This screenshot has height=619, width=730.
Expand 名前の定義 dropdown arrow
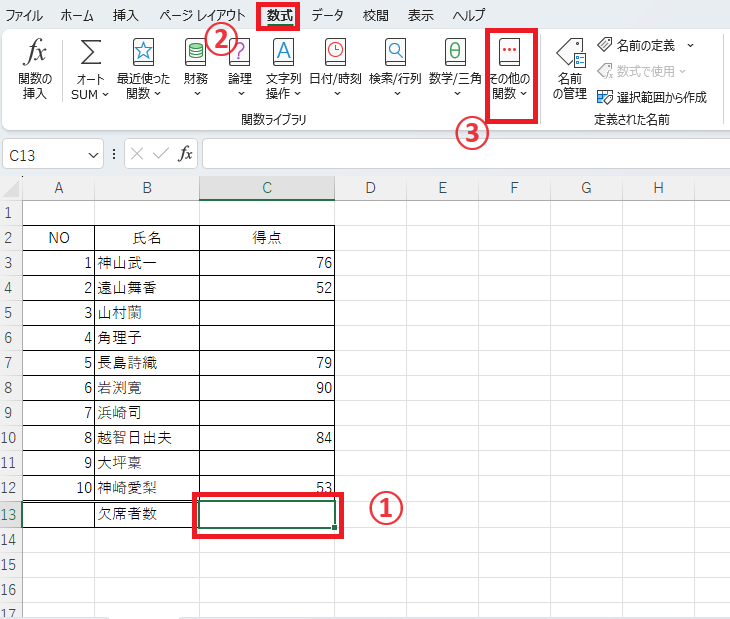tap(690, 46)
